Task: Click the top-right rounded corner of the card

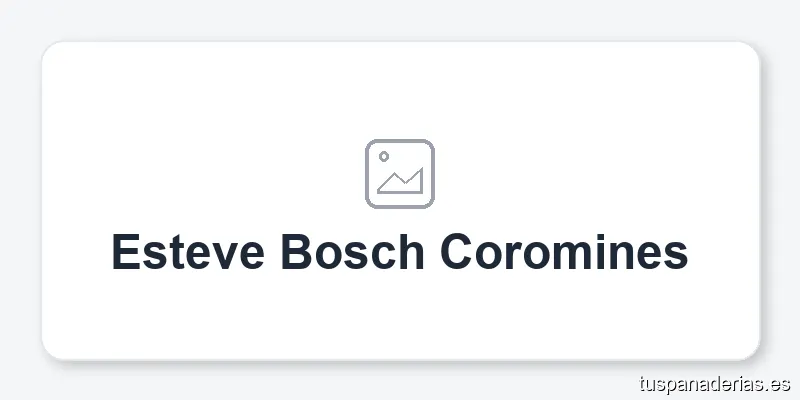Action: (x=751, y=50)
